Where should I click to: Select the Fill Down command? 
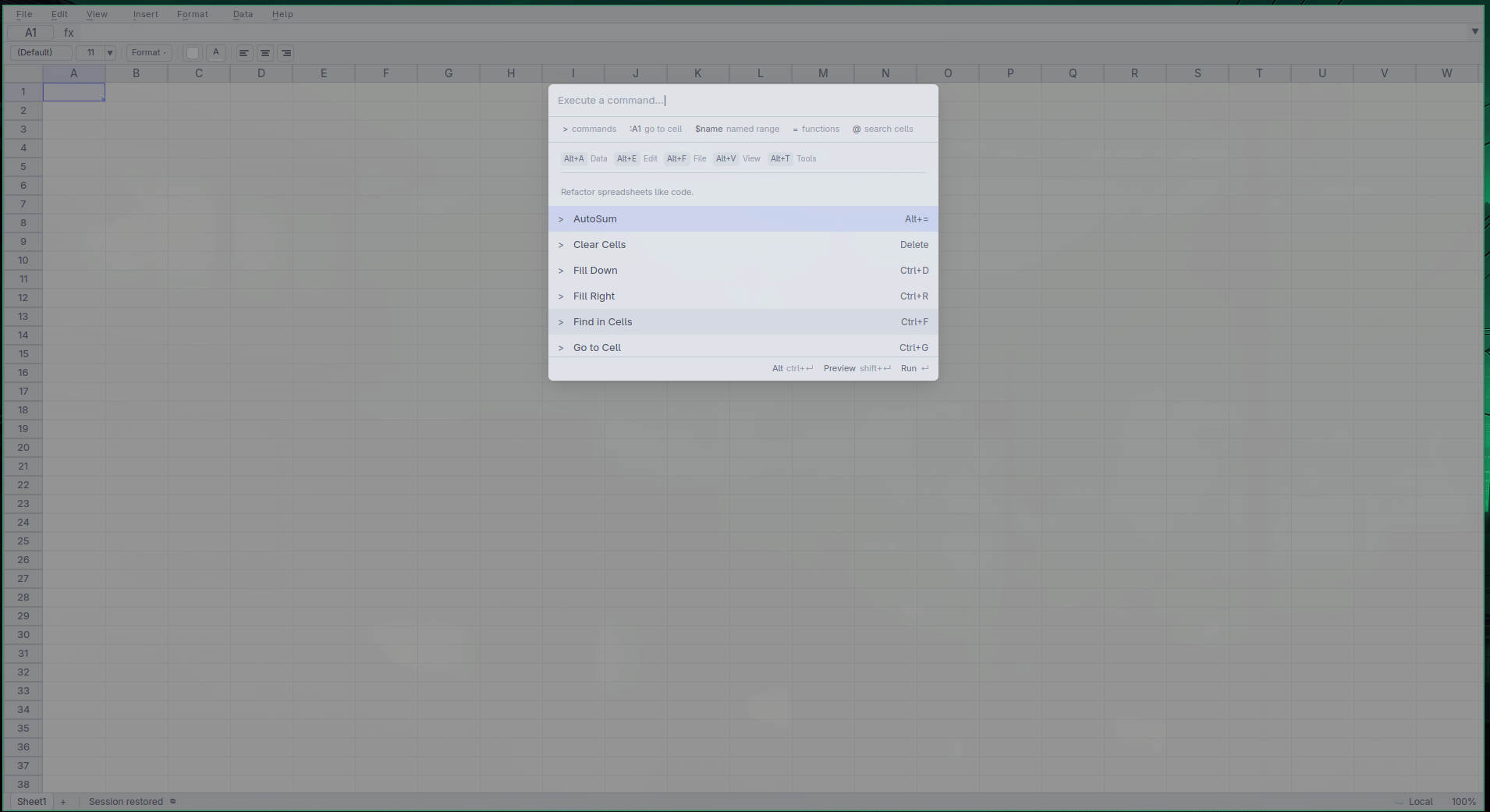(x=743, y=271)
